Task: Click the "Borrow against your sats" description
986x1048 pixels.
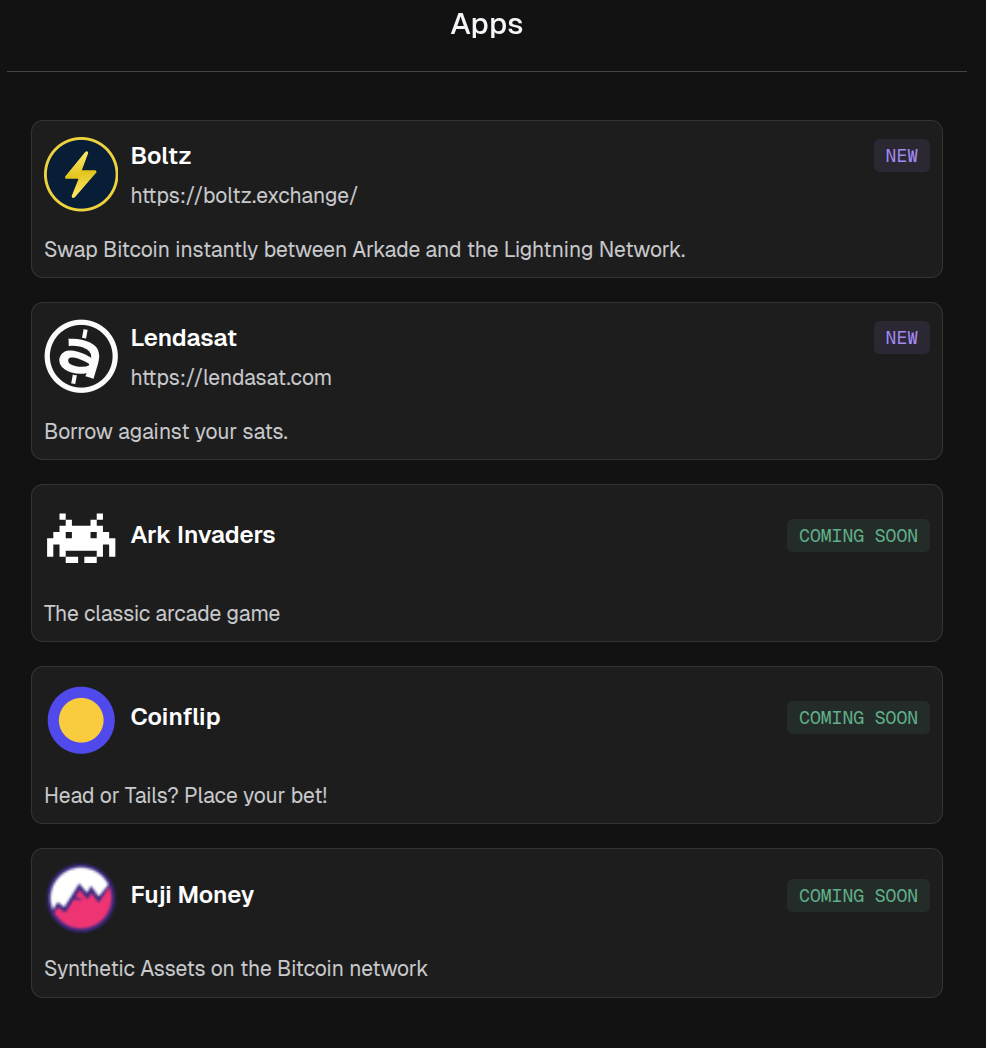Action: click(x=166, y=432)
